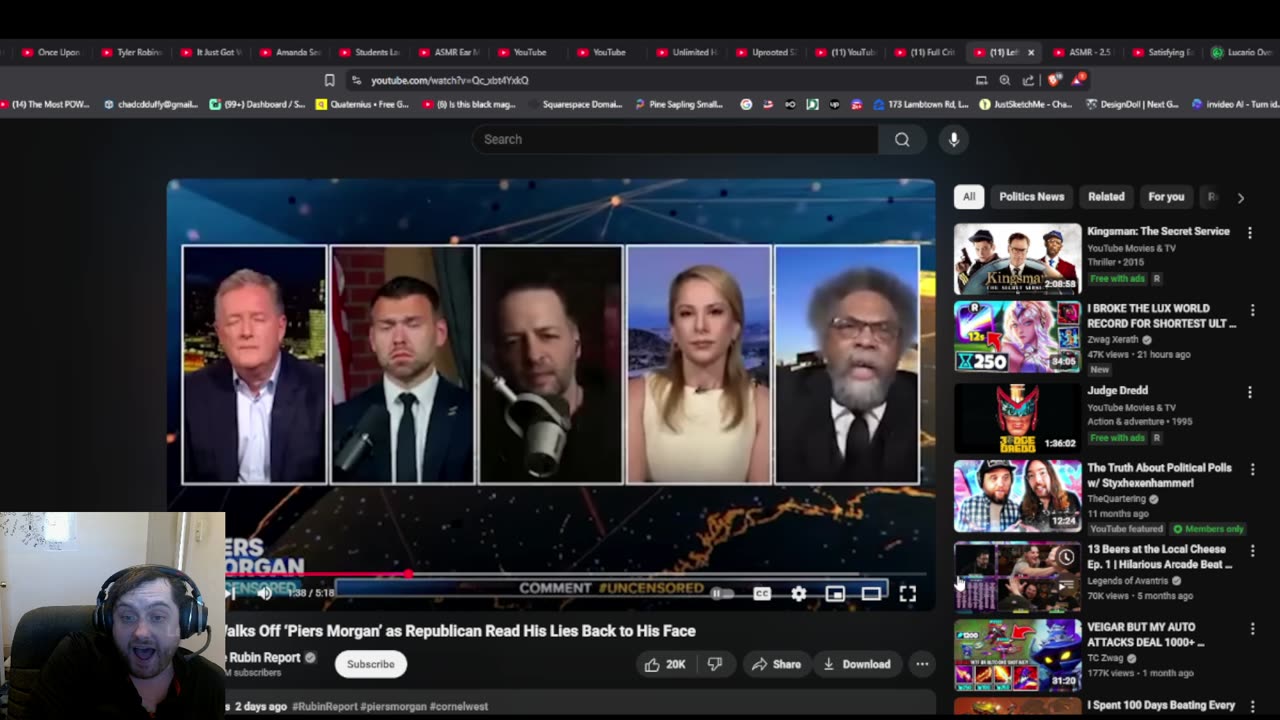
Task: Open picture-in-picture icon in address bar
Action: pos(981,80)
